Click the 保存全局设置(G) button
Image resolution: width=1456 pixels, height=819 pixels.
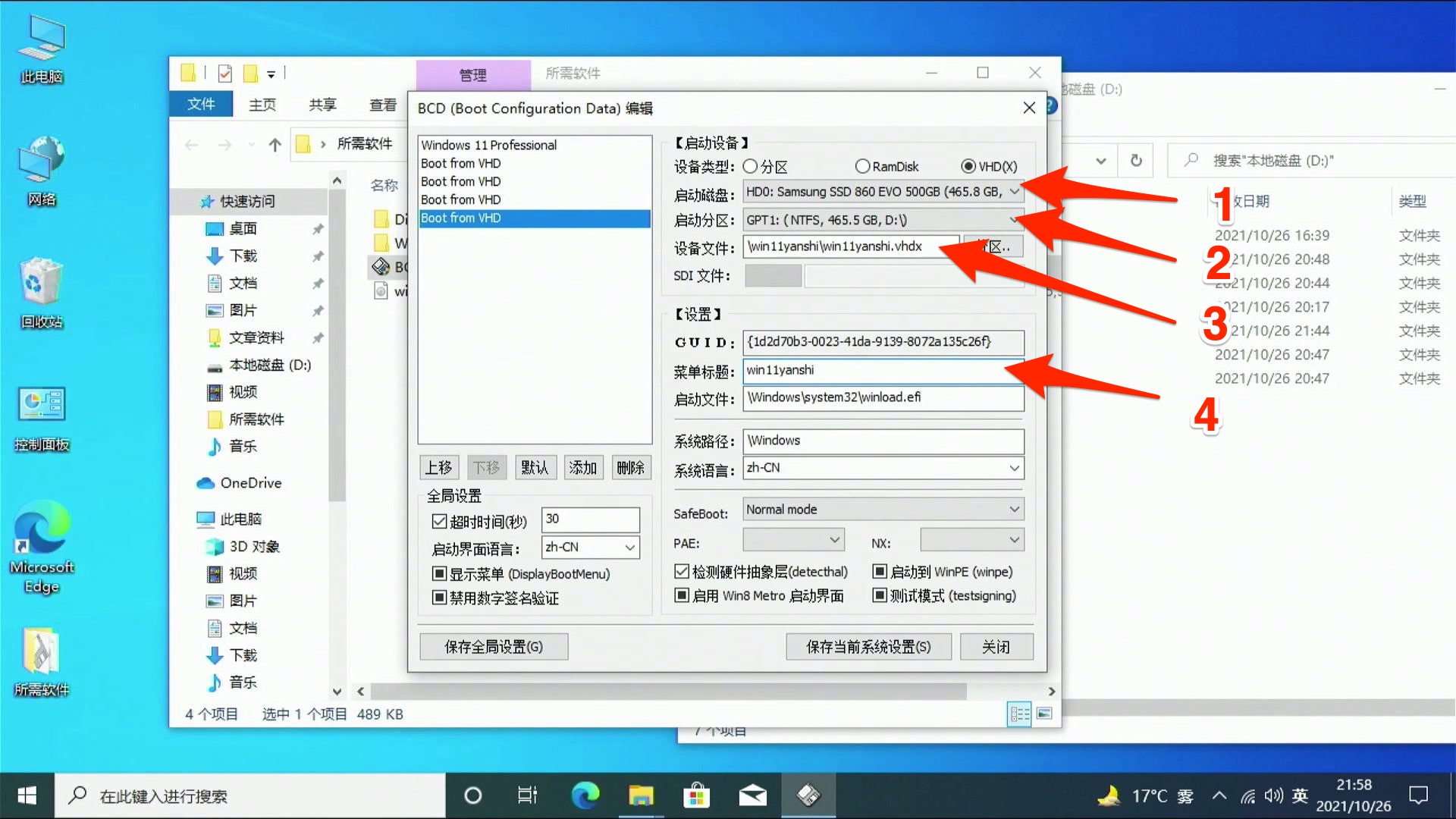(x=493, y=646)
